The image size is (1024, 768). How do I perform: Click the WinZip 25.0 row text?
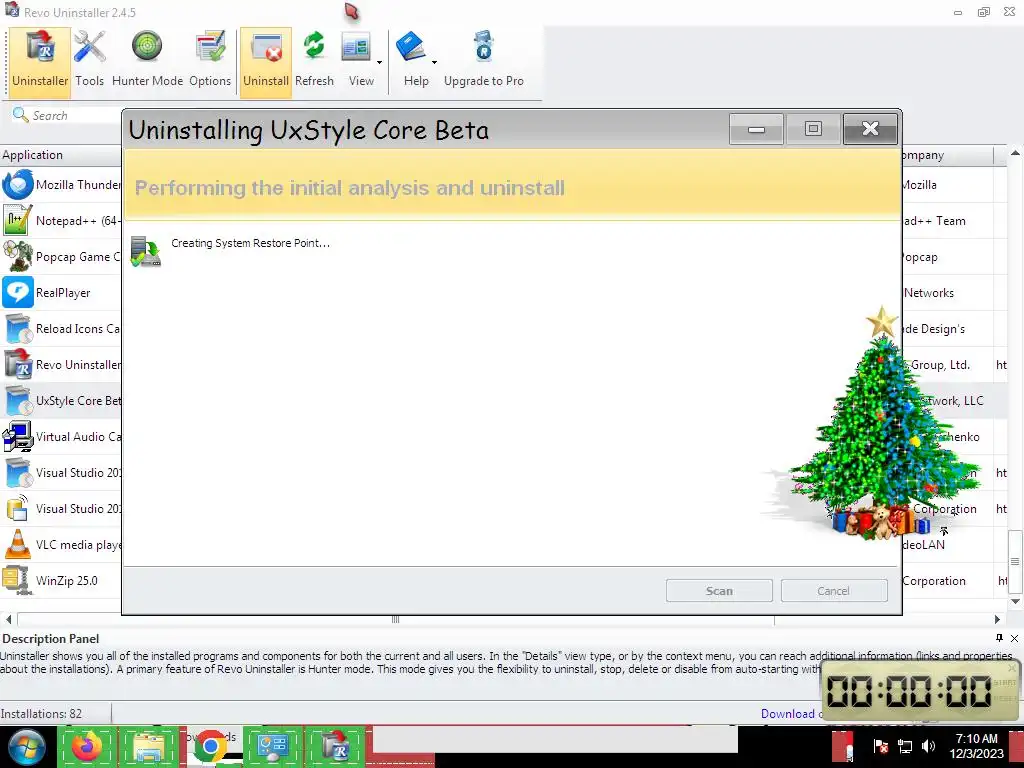67,581
